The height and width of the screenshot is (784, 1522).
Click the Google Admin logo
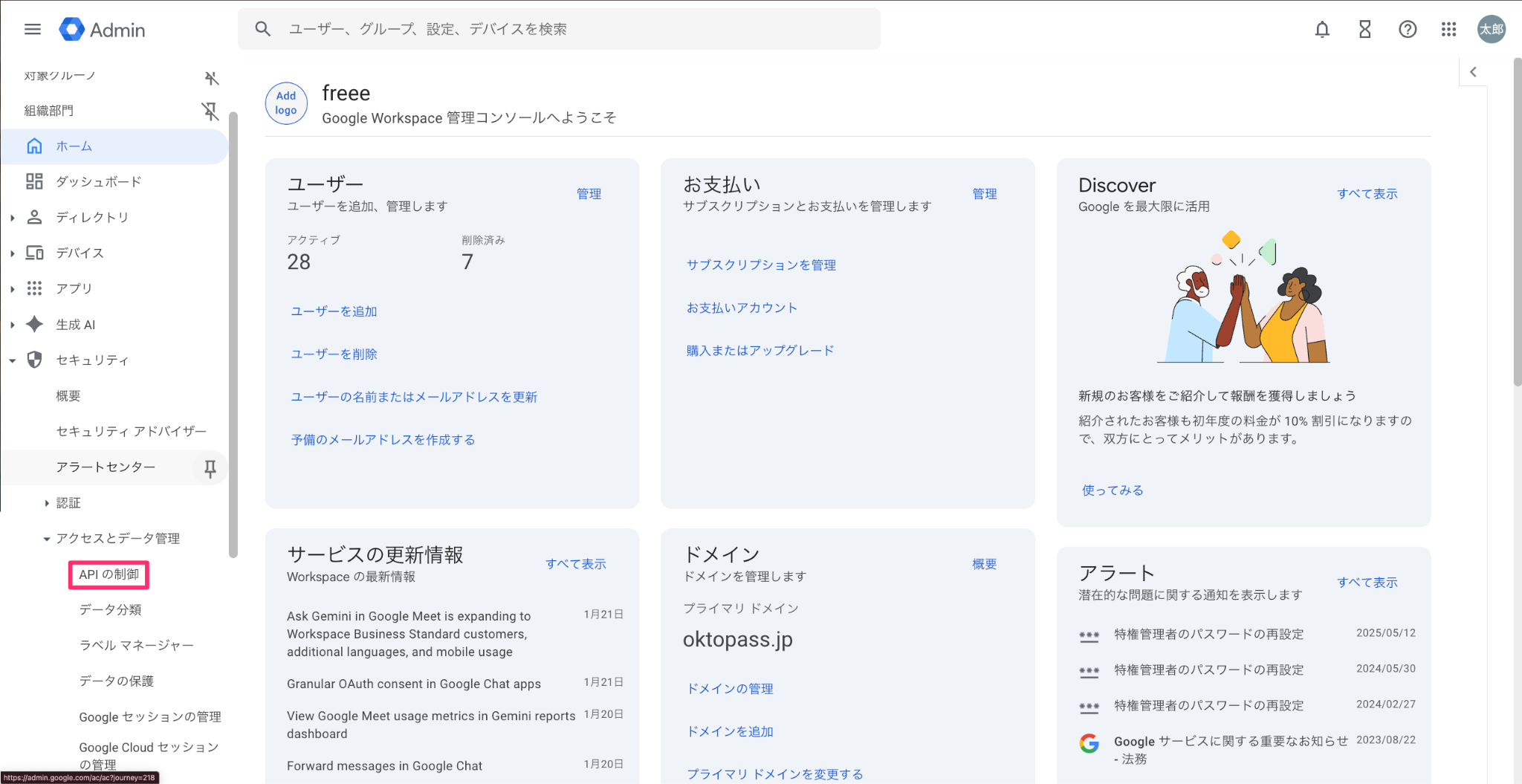point(102,30)
